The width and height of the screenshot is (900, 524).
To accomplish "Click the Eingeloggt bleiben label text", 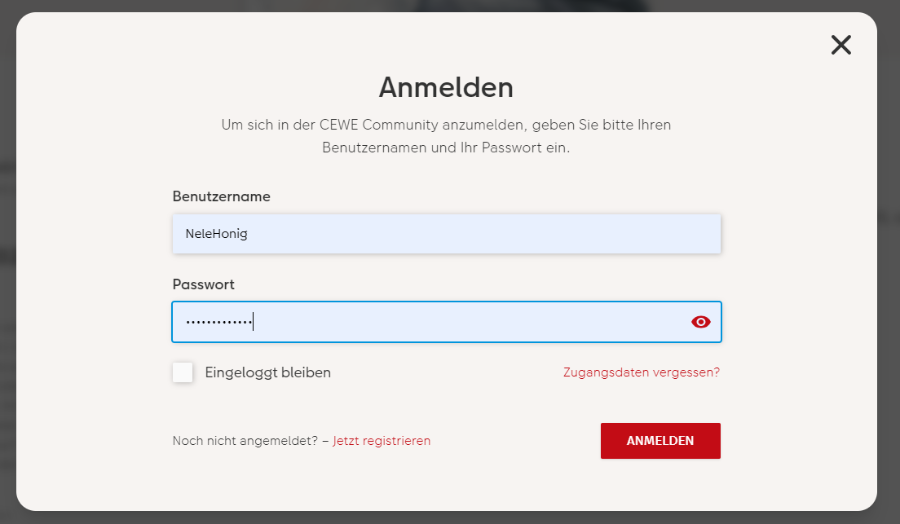I will (267, 373).
